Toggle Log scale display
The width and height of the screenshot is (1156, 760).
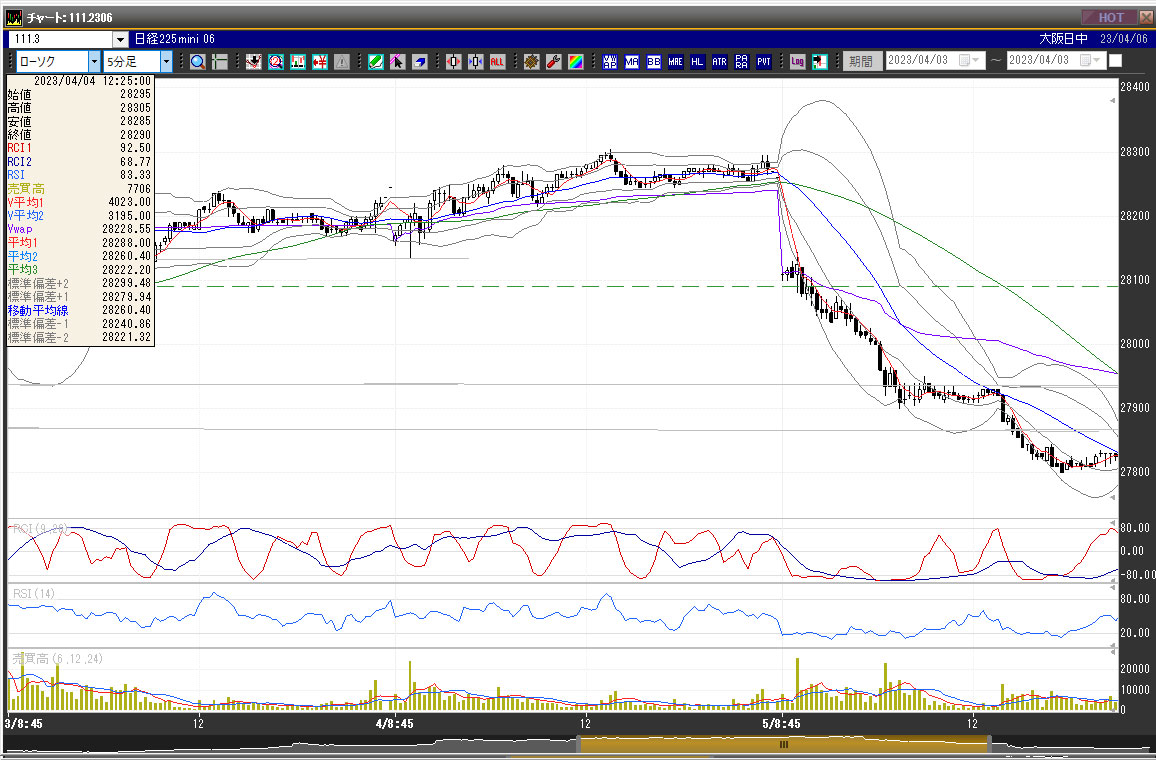798,62
